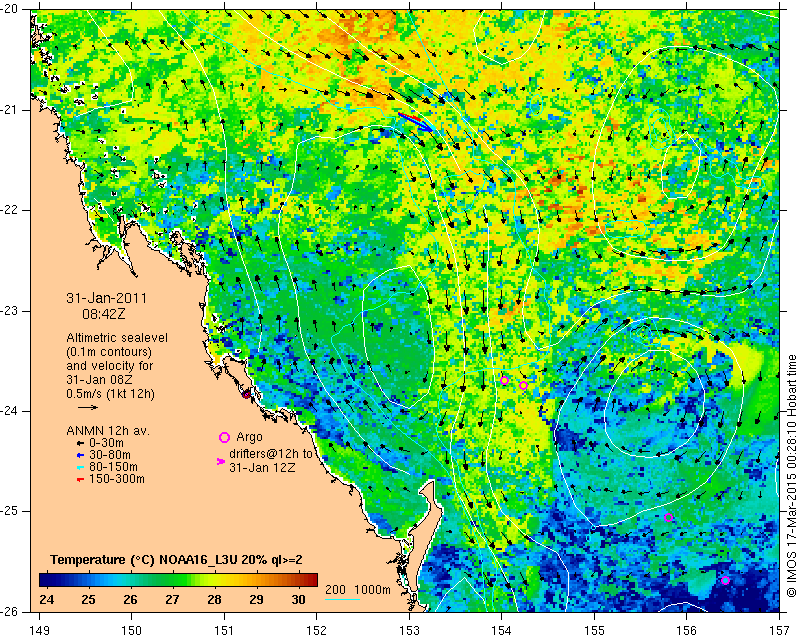Click the latitude axis label -24
The width and height of the screenshot is (800, 640).
tap(9, 411)
